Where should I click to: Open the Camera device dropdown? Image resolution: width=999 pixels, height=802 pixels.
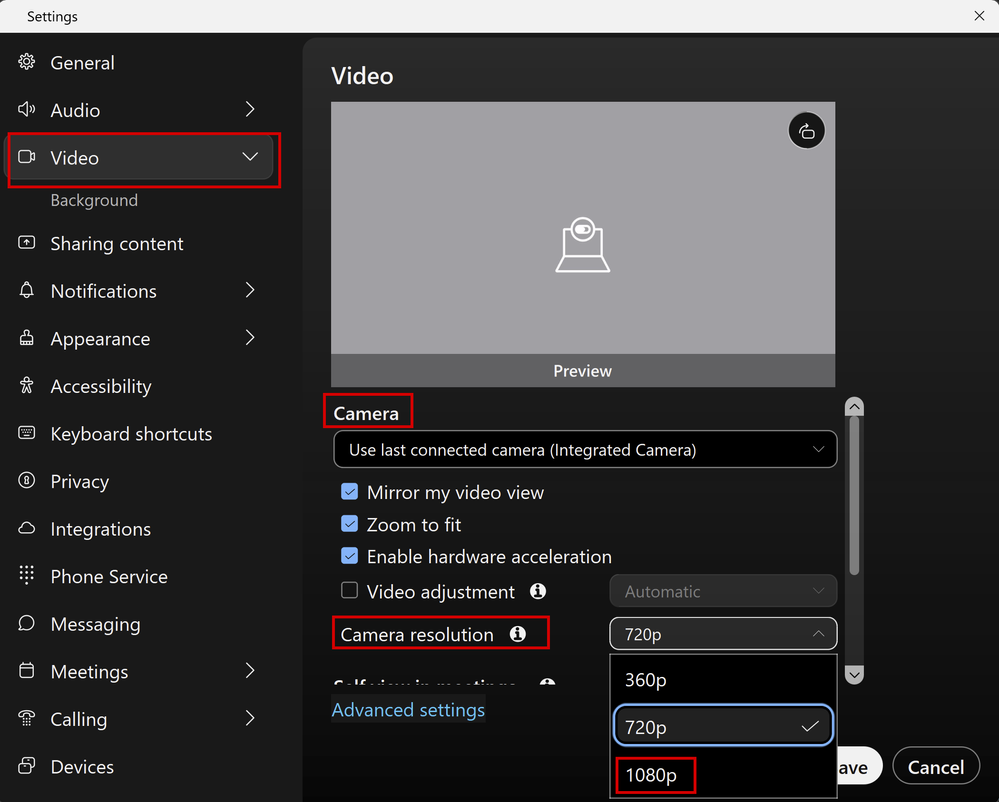click(x=585, y=449)
